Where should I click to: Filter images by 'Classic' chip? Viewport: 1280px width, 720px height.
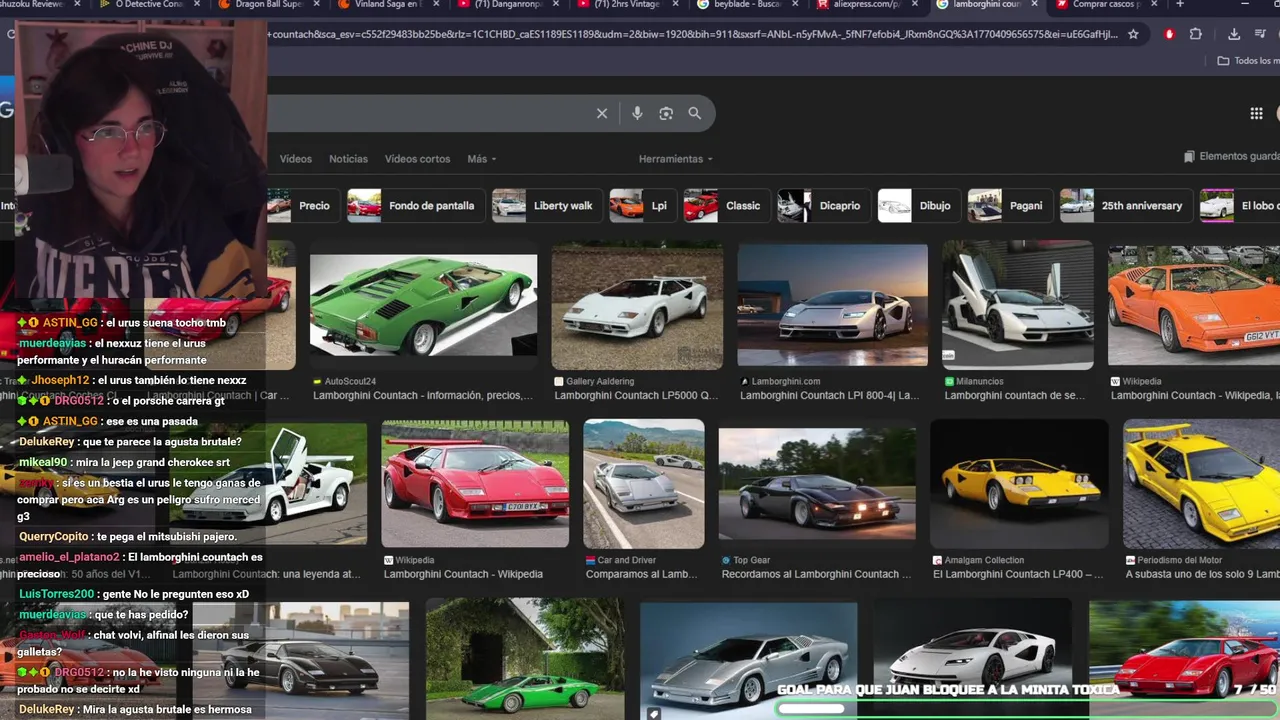point(728,206)
